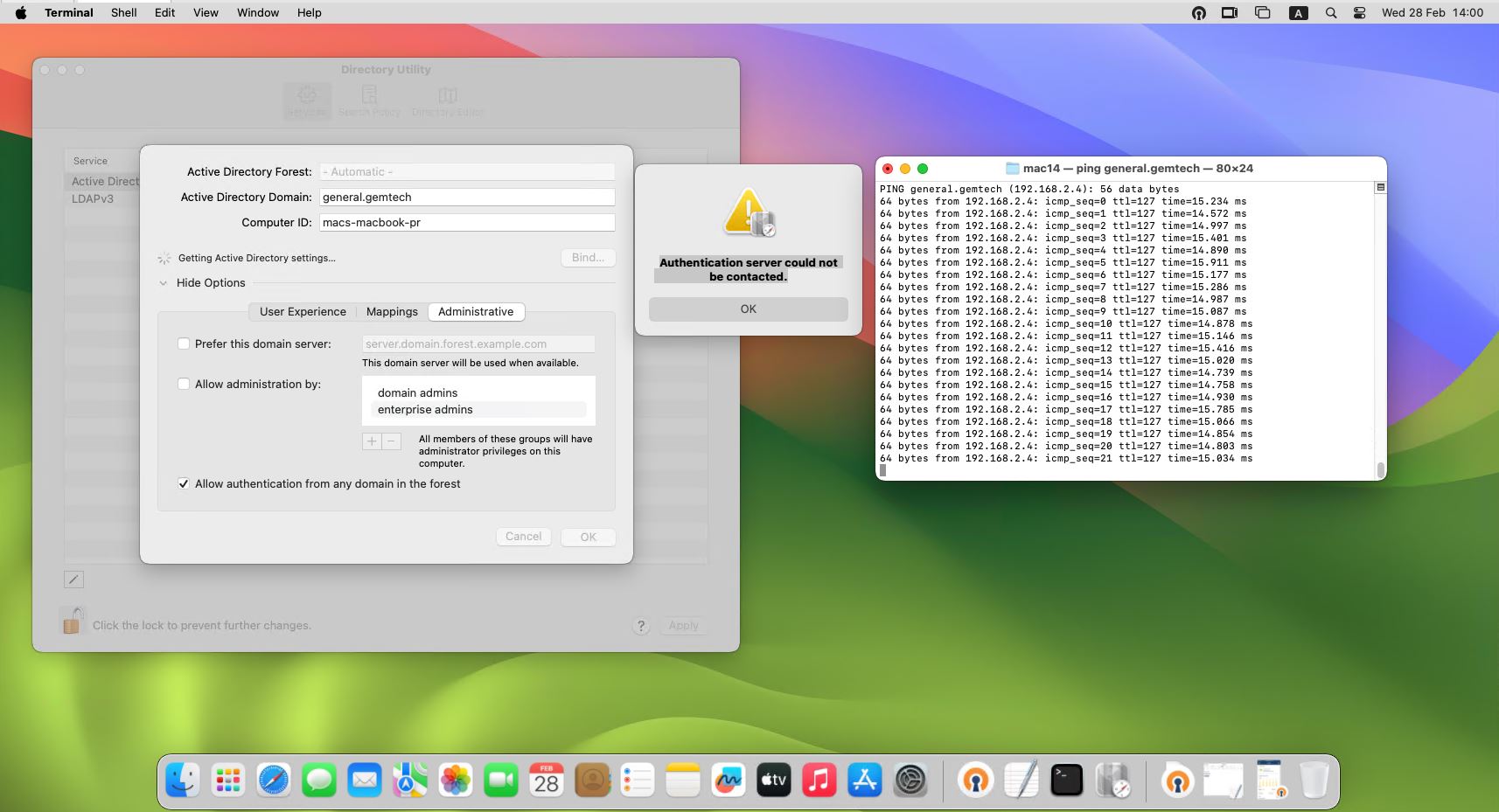Viewport: 1499px width, 812px height.
Task: Switch to the User Experience tab
Action: pos(303,312)
